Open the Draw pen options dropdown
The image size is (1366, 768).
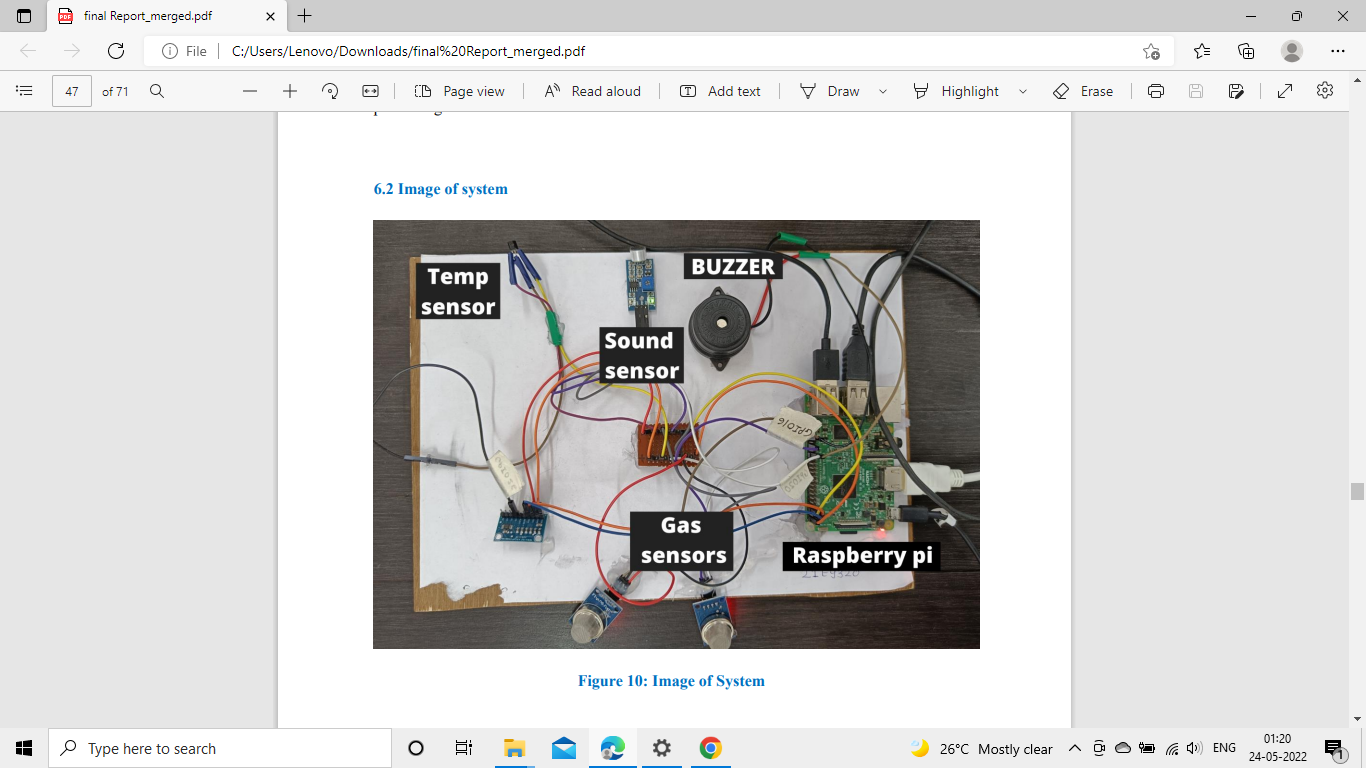pyautogui.click(x=883, y=91)
